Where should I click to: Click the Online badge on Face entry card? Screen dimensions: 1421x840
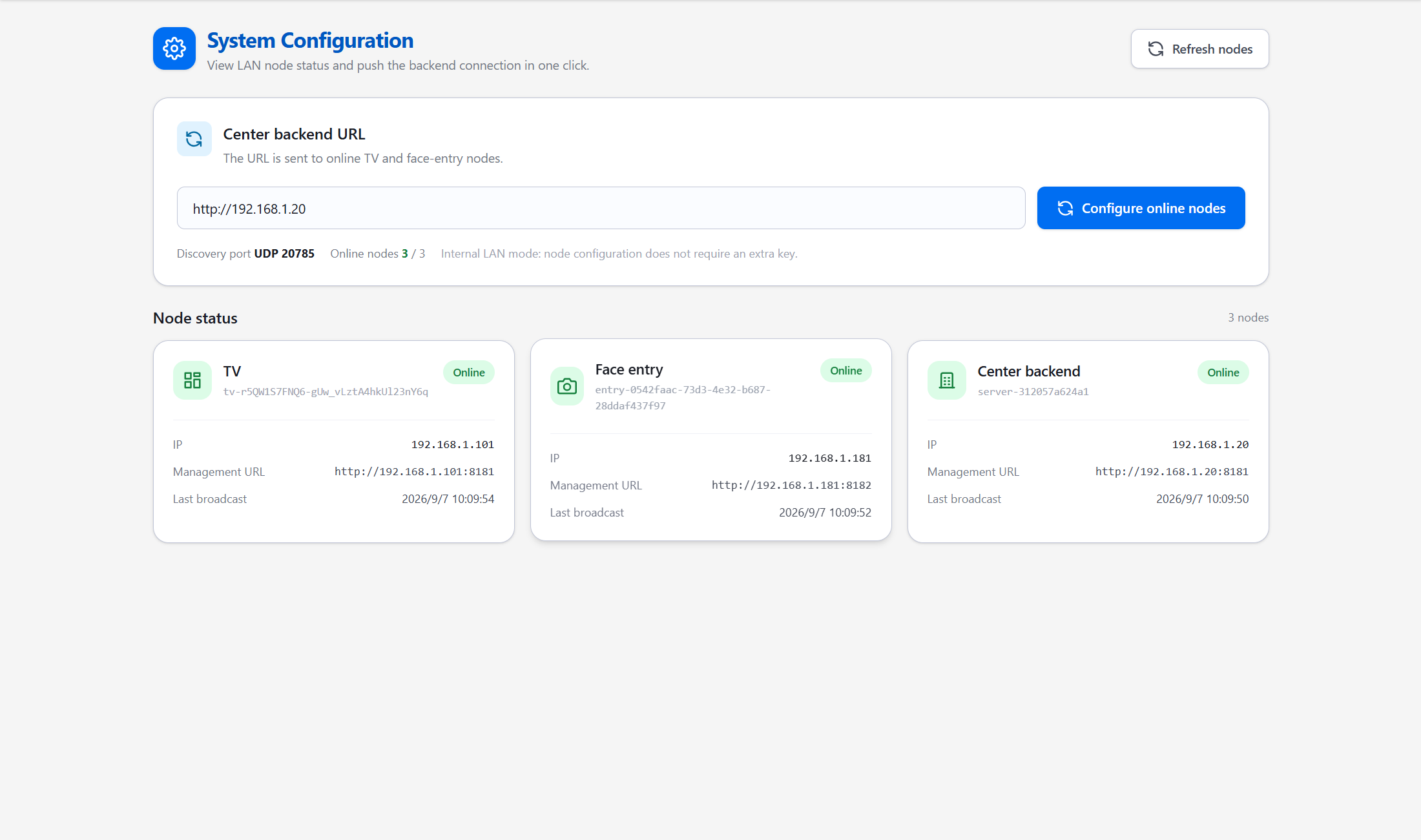[x=846, y=371]
